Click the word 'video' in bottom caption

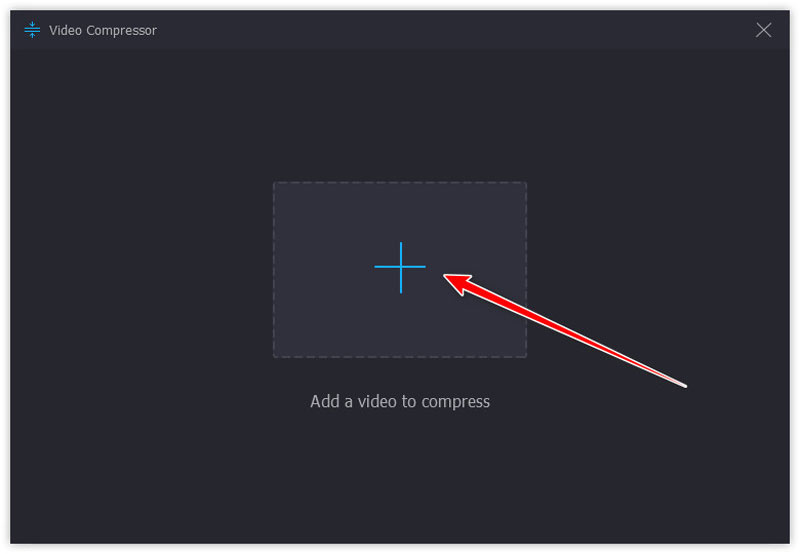point(377,401)
